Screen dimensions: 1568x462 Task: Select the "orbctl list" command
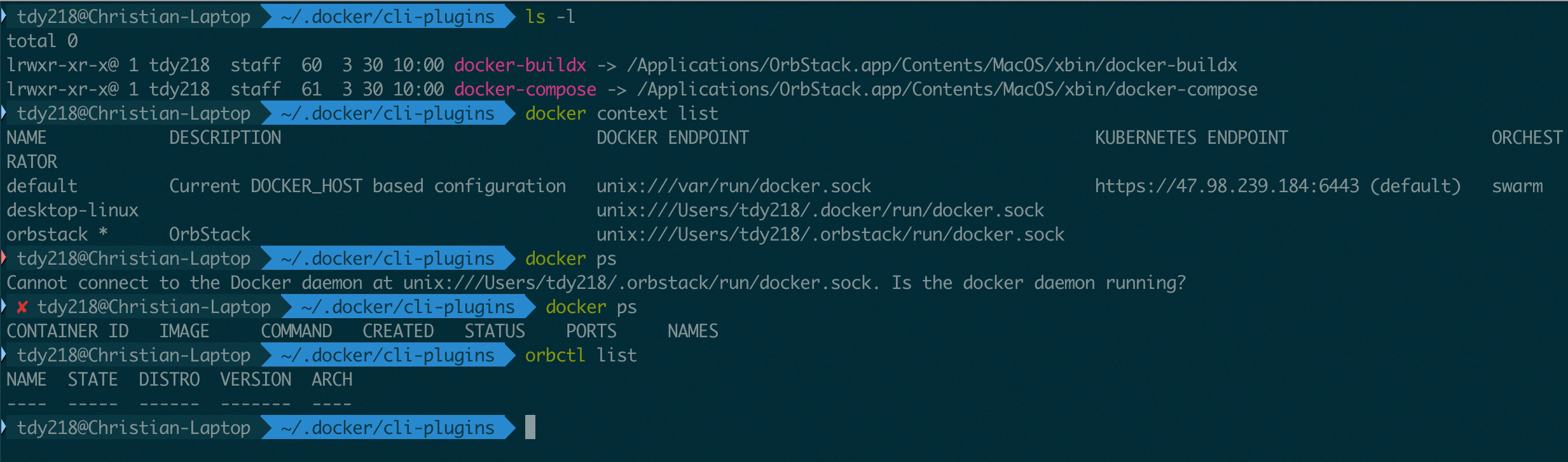pos(581,355)
